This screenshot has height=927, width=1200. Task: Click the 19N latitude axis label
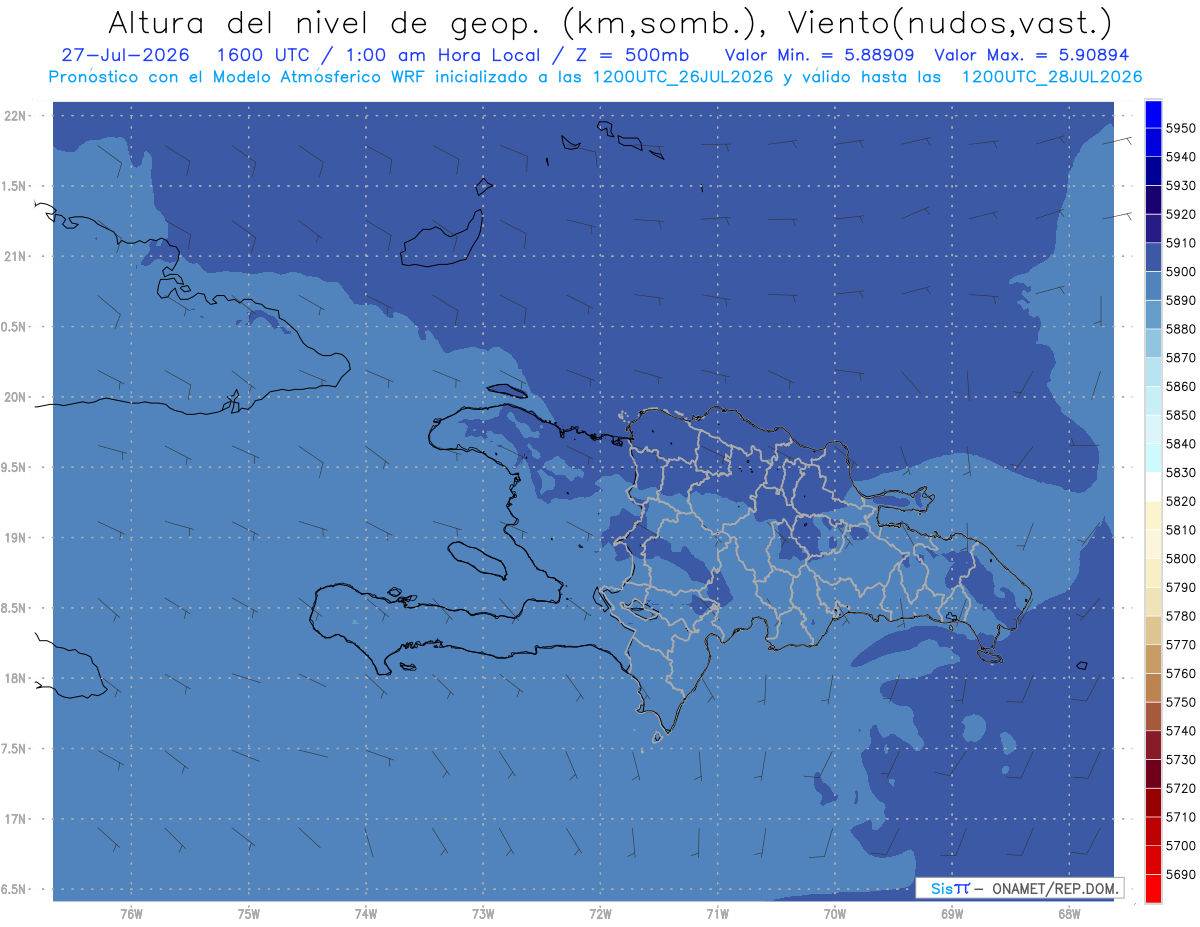[16, 538]
